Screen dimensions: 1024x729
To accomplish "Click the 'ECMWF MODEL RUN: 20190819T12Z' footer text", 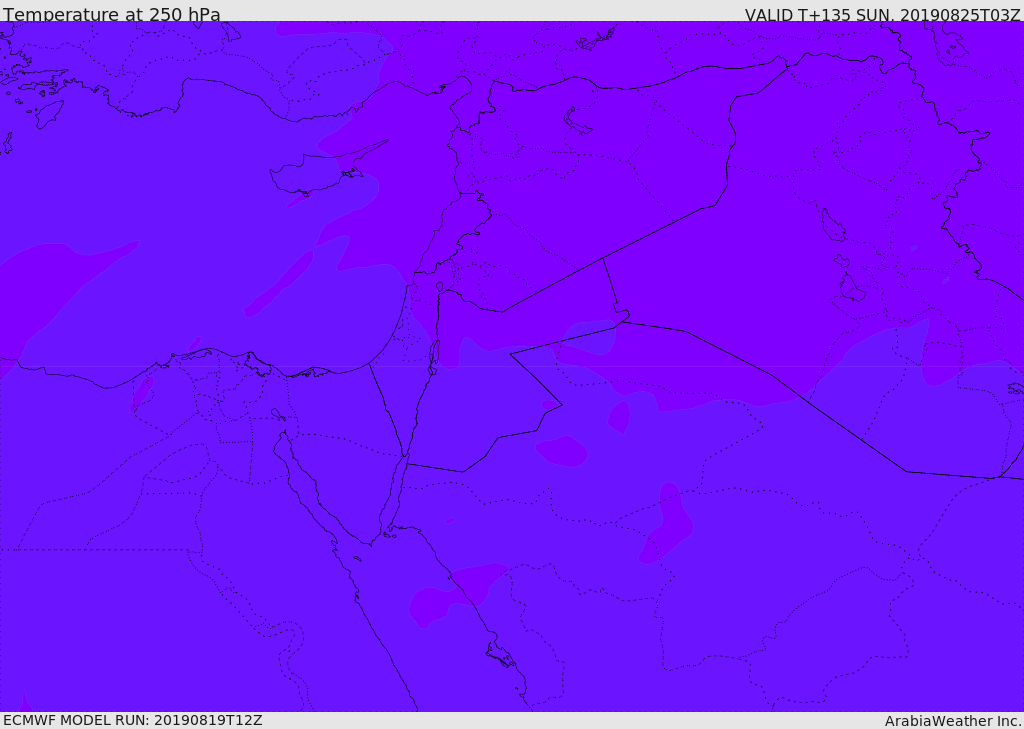I will (x=133, y=720).
